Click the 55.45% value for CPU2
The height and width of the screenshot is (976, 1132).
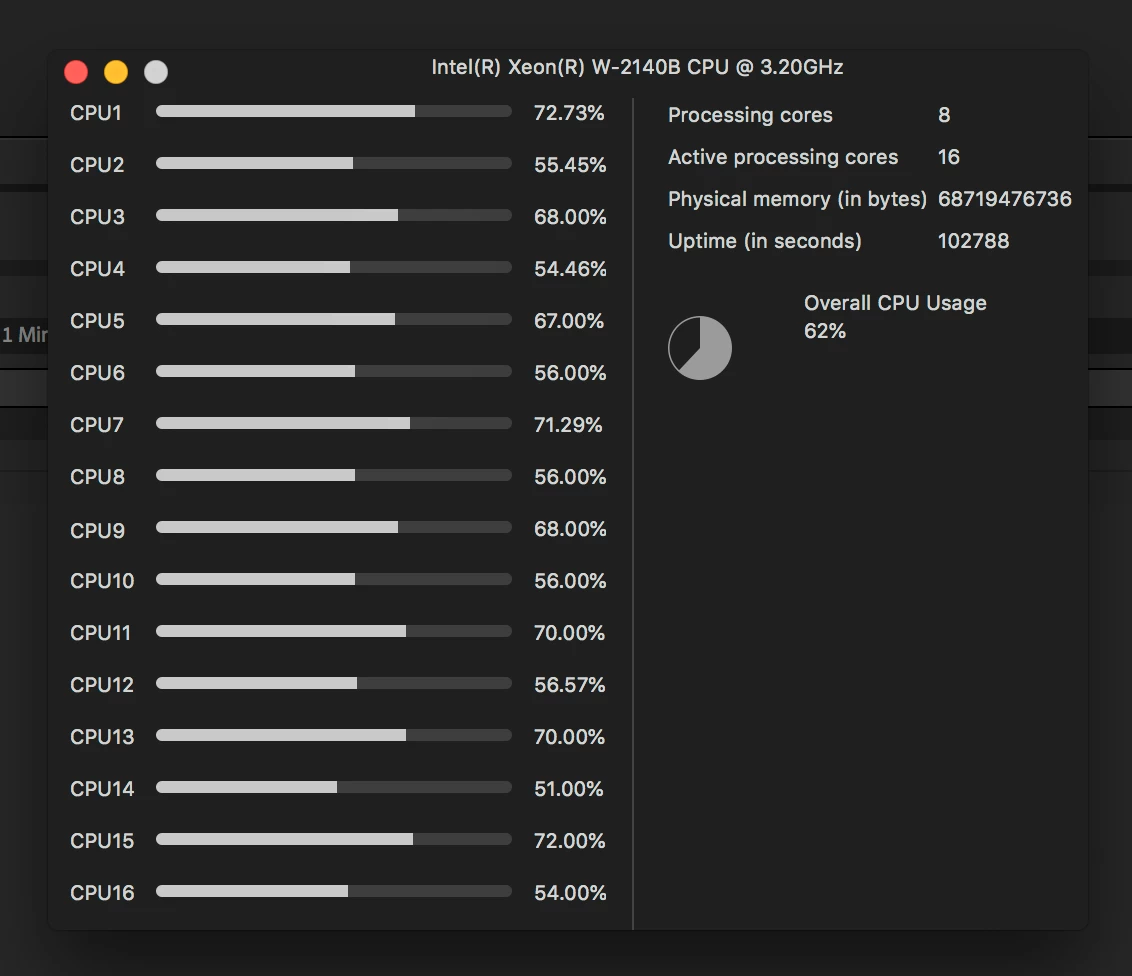(x=570, y=165)
